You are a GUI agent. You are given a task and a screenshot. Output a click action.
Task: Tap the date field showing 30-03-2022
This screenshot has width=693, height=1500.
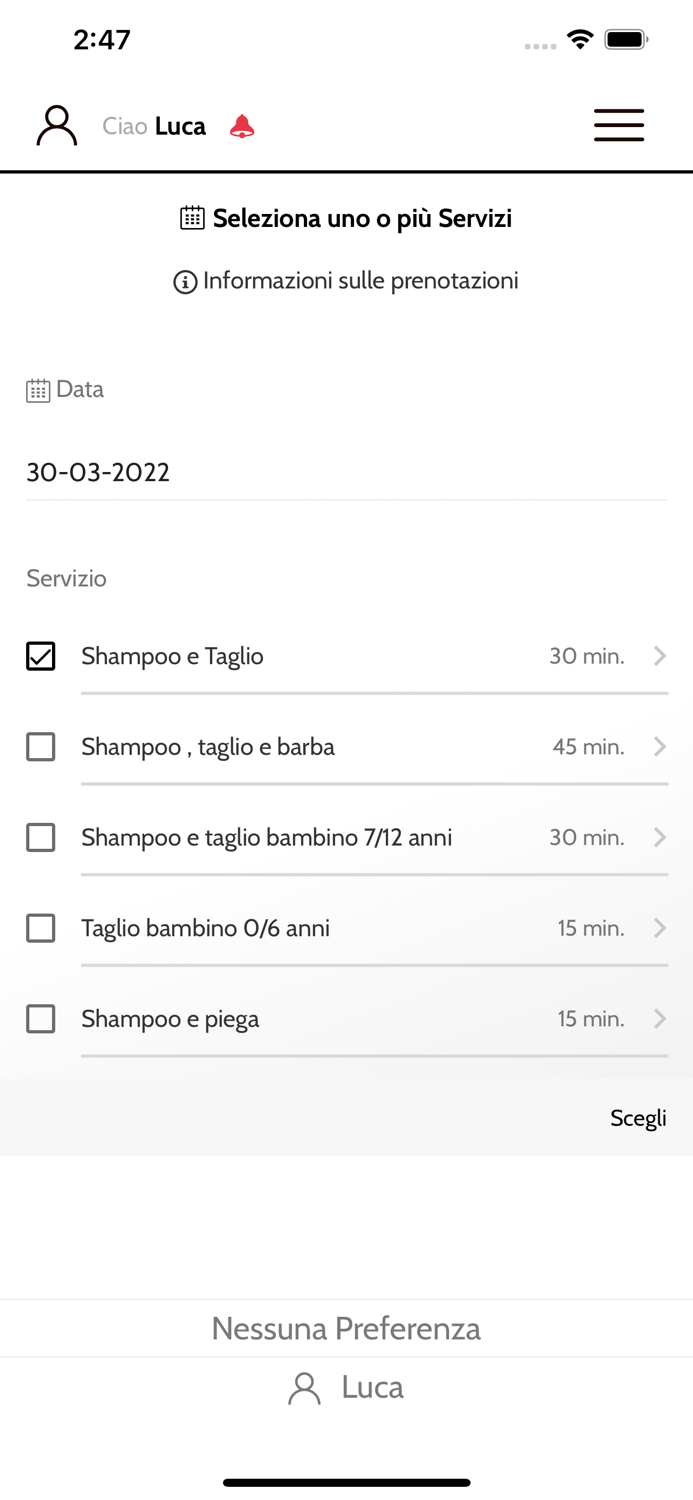345,472
